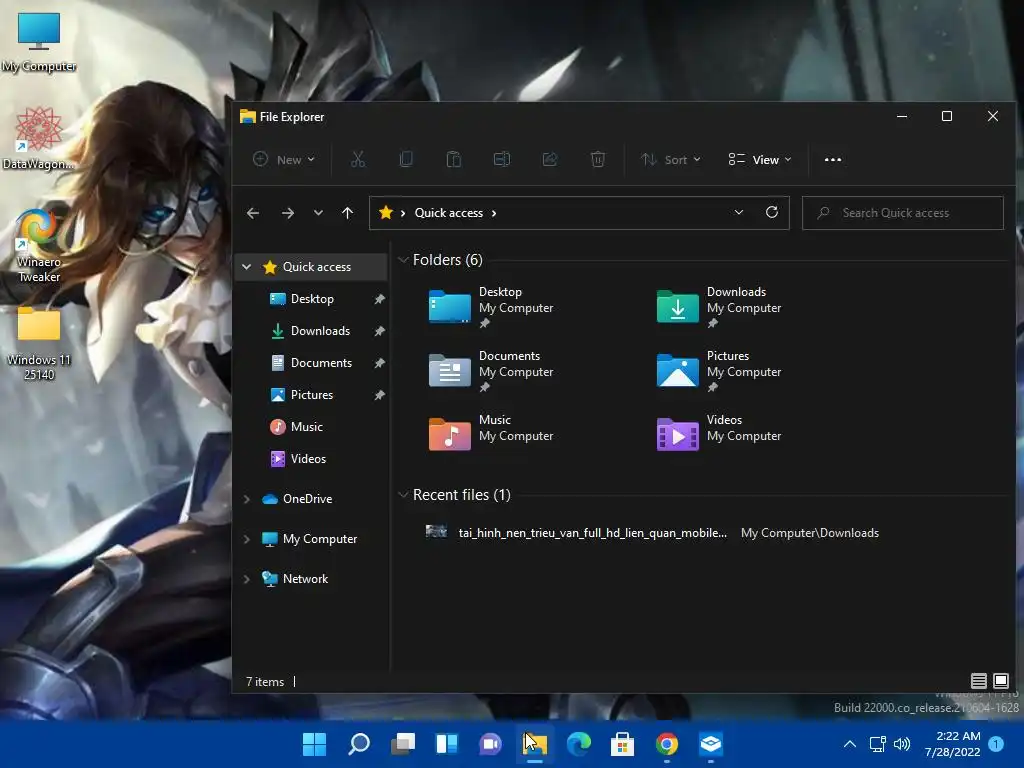Image resolution: width=1024 pixels, height=768 pixels.
Task: Click the Search Quick access field
Action: (x=903, y=213)
